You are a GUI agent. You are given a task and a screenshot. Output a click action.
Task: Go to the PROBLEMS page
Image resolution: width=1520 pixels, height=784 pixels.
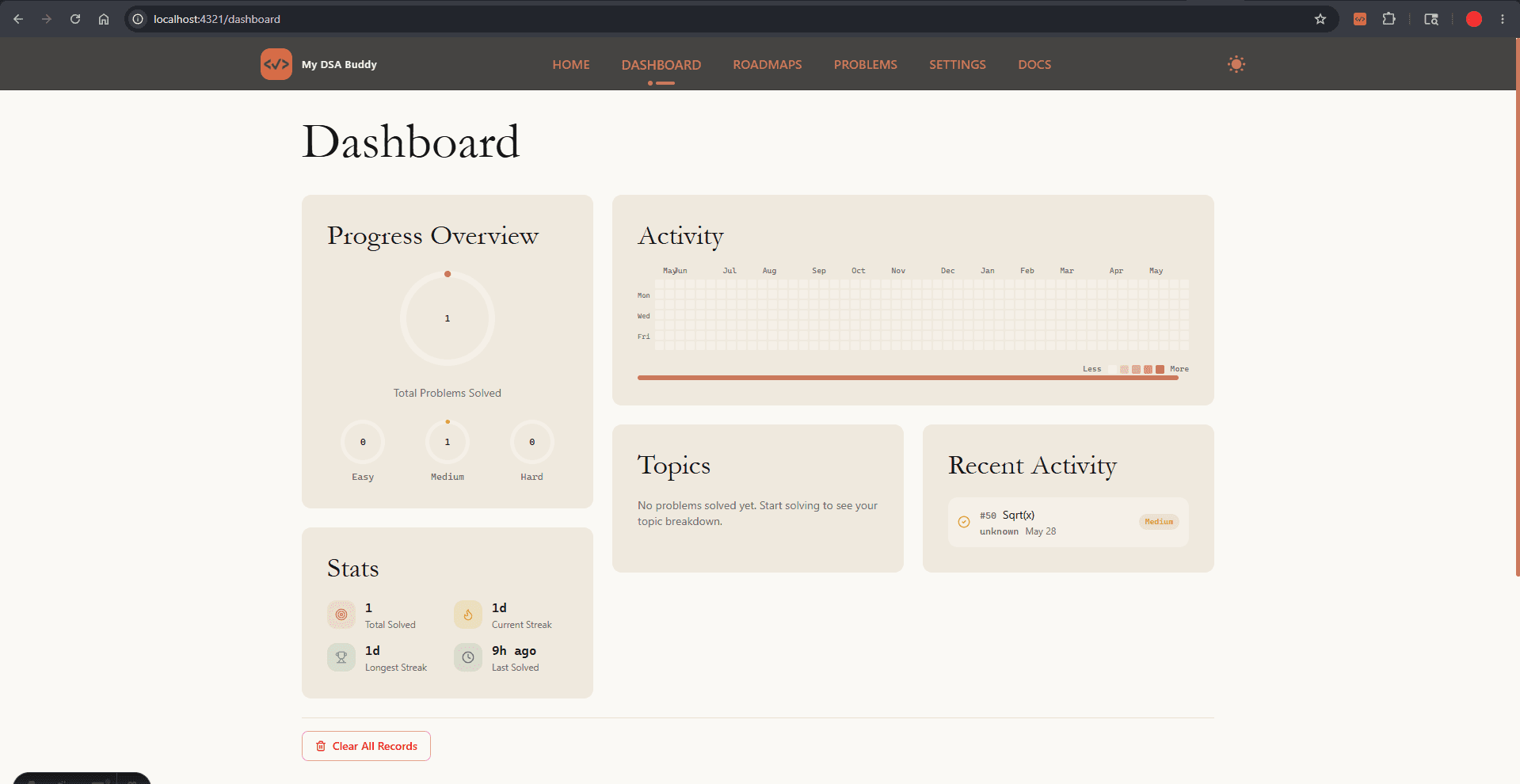point(866,65)
